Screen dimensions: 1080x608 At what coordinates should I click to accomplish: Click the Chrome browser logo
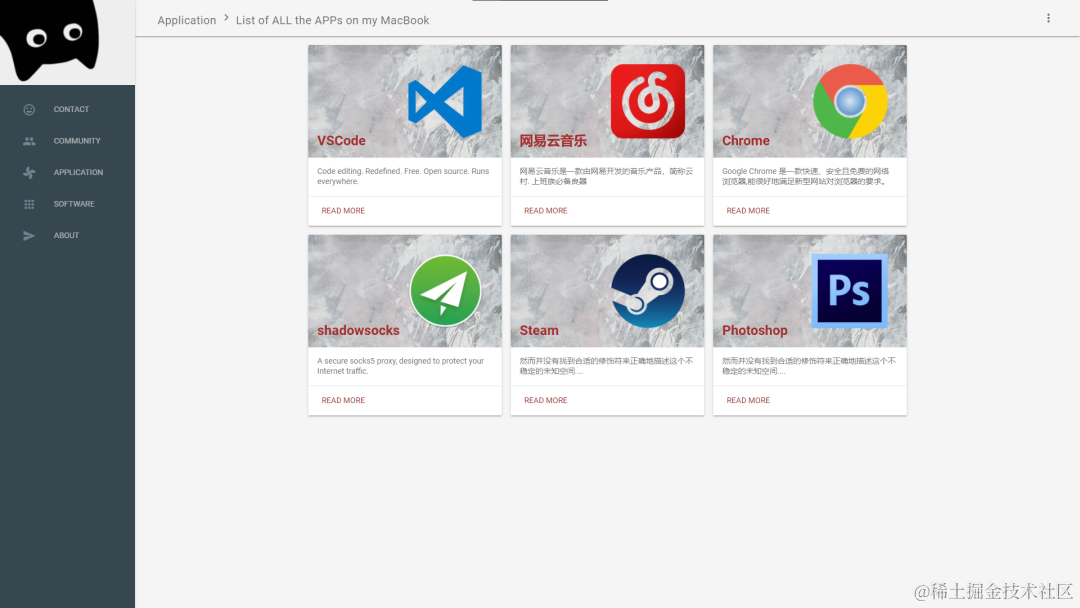pyautogui.click(x=850, y=102)
